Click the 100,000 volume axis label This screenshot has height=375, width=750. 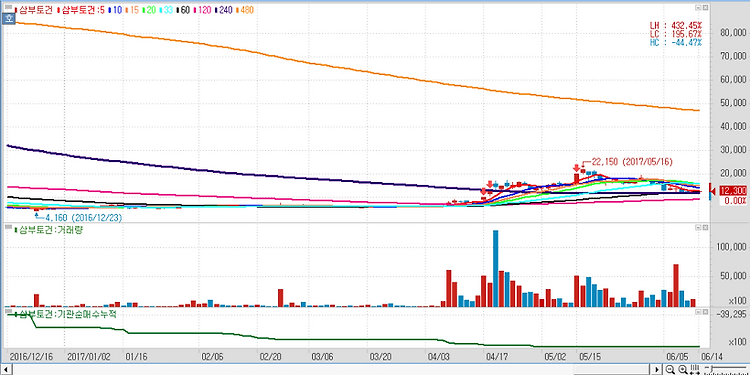(x=731, y=247)
